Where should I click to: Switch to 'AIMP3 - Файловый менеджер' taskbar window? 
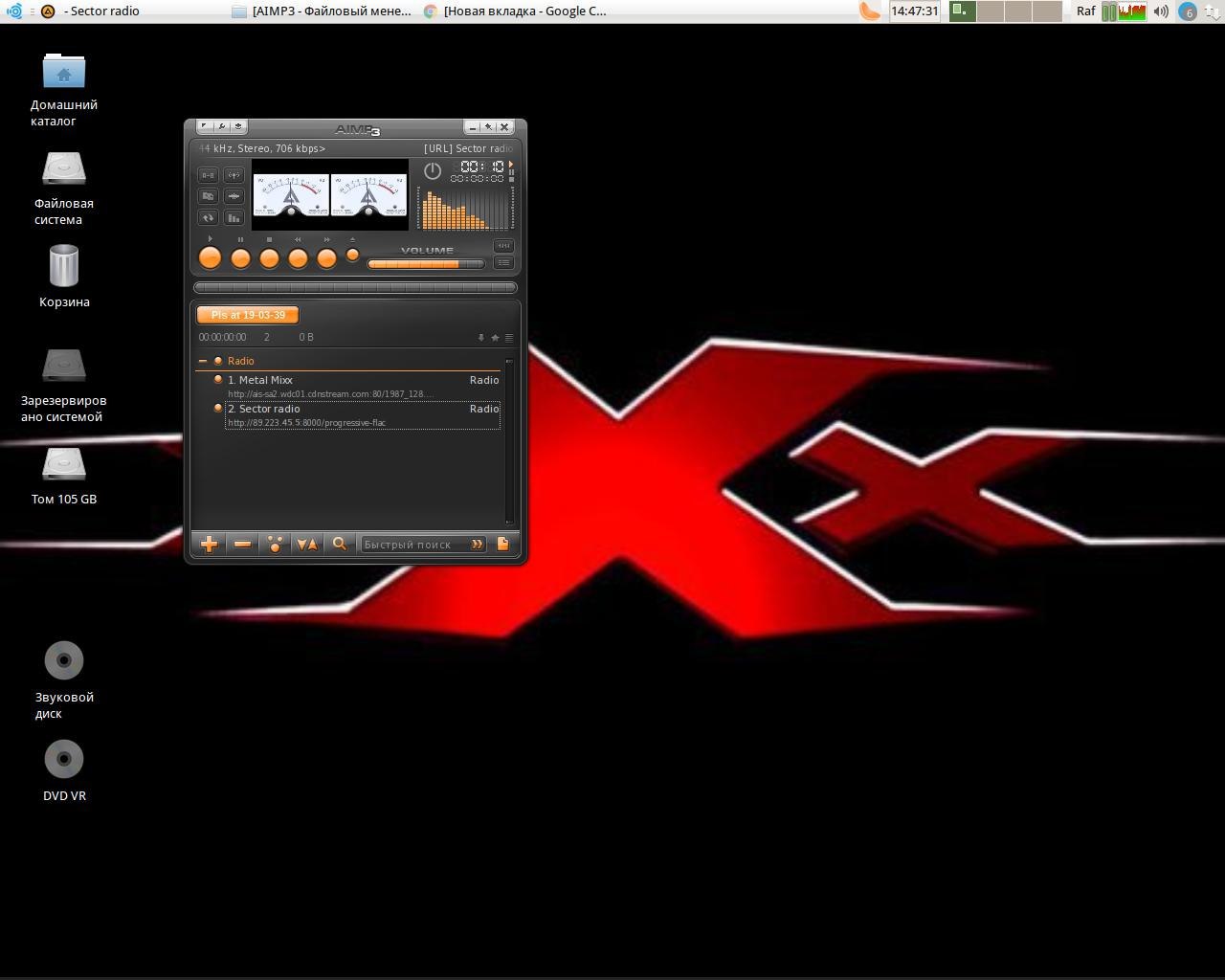click(322, 11)
